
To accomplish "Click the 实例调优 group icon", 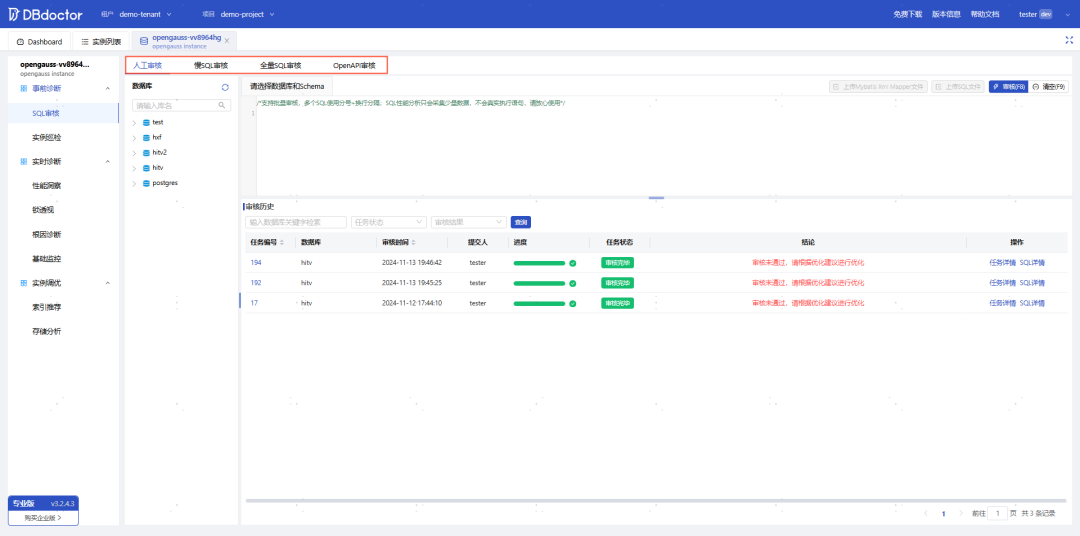I will point(24,283).
